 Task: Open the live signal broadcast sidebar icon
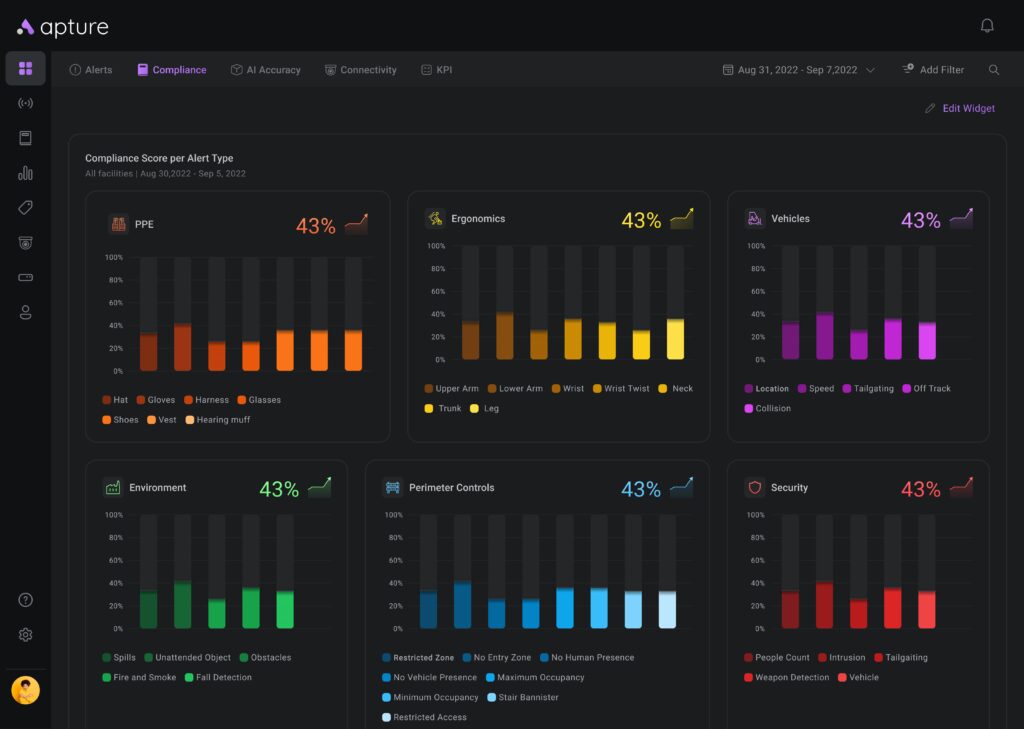click(x=26, y=103)
